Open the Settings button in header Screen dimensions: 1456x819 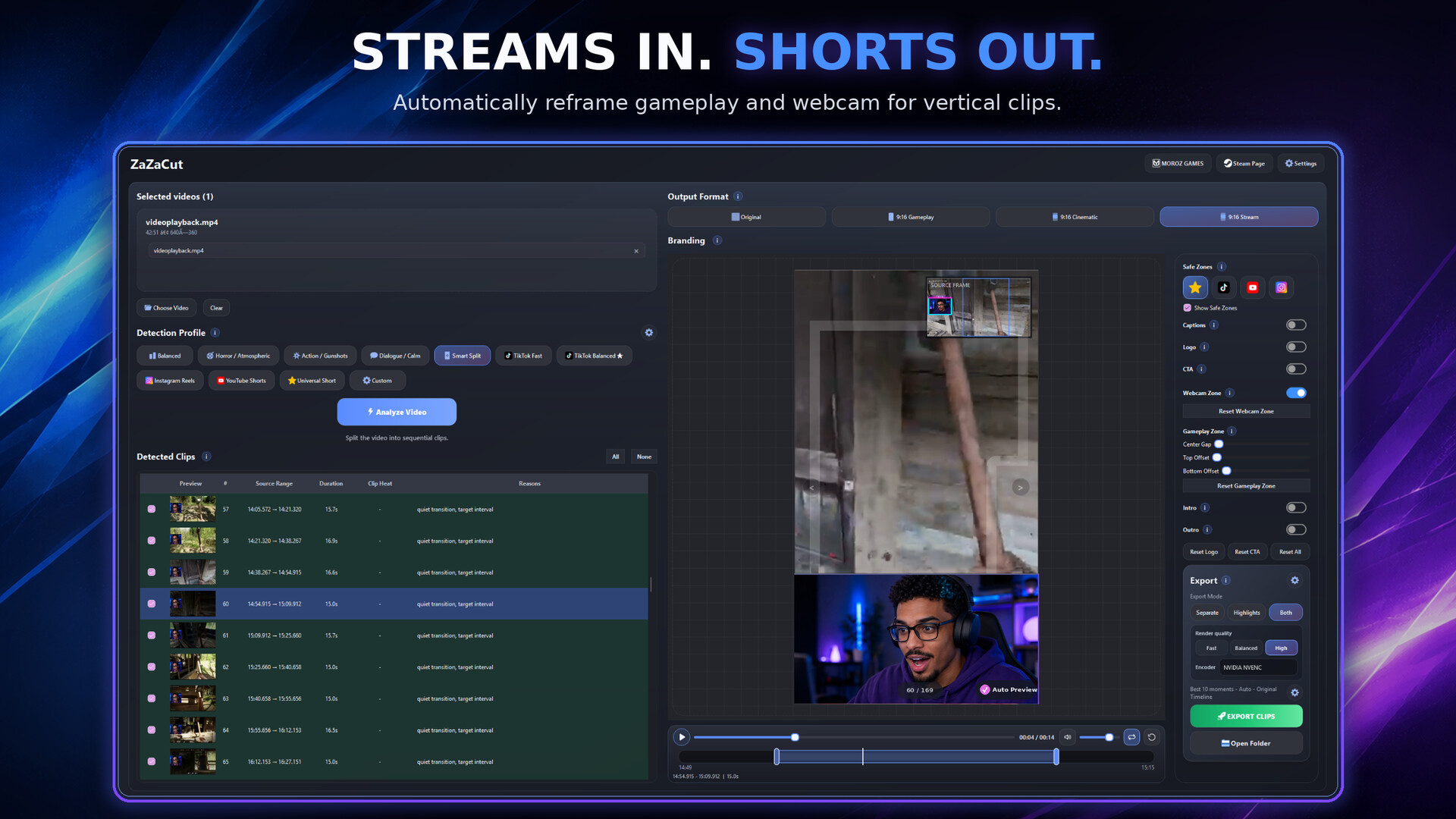(x=1301, y=164)
